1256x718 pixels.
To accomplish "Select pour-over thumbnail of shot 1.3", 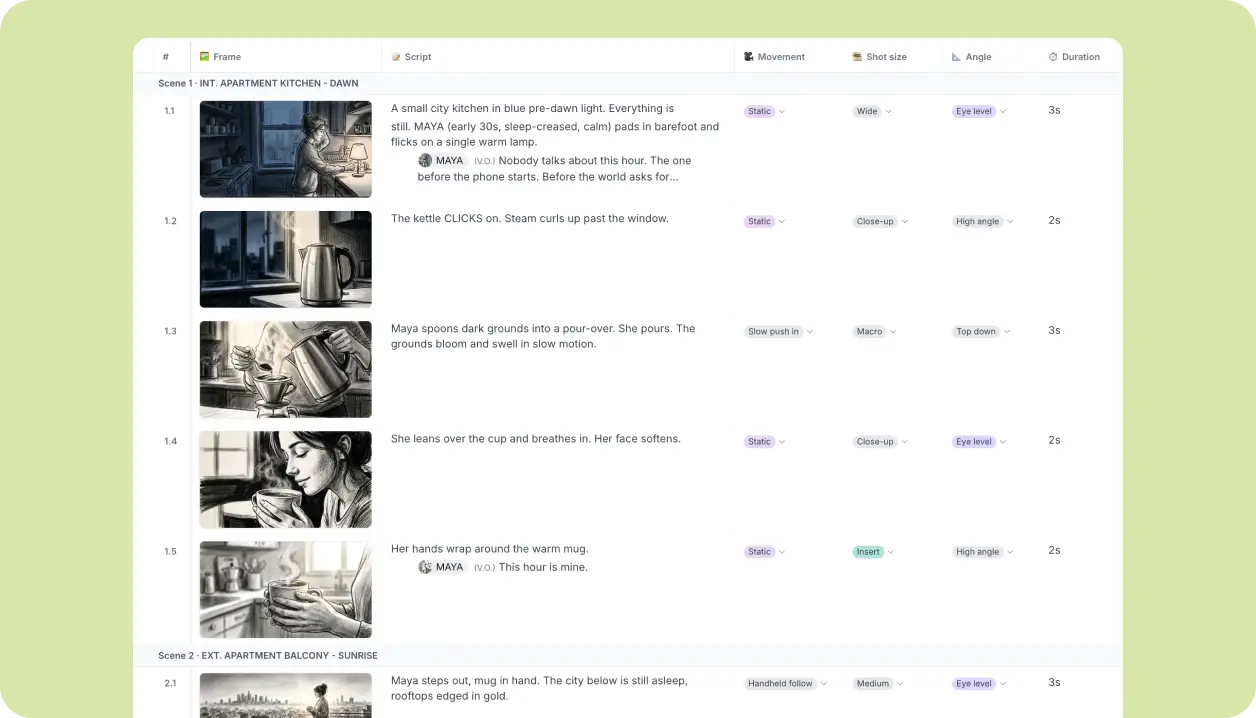I will click(285, 369).
